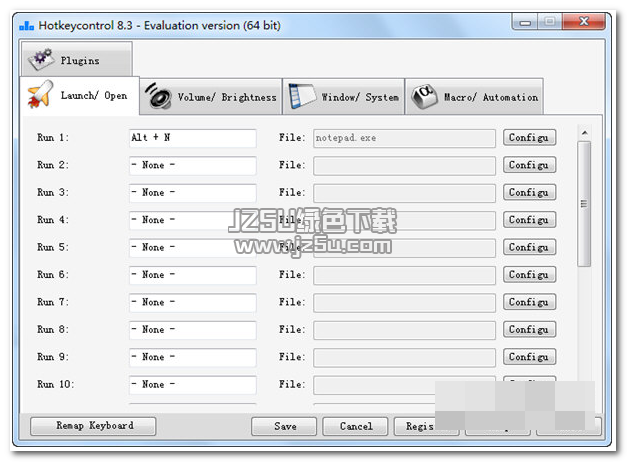Click Configure button for Run 1
This screenshot has width=627, height=462.
[x=529, y=138]
